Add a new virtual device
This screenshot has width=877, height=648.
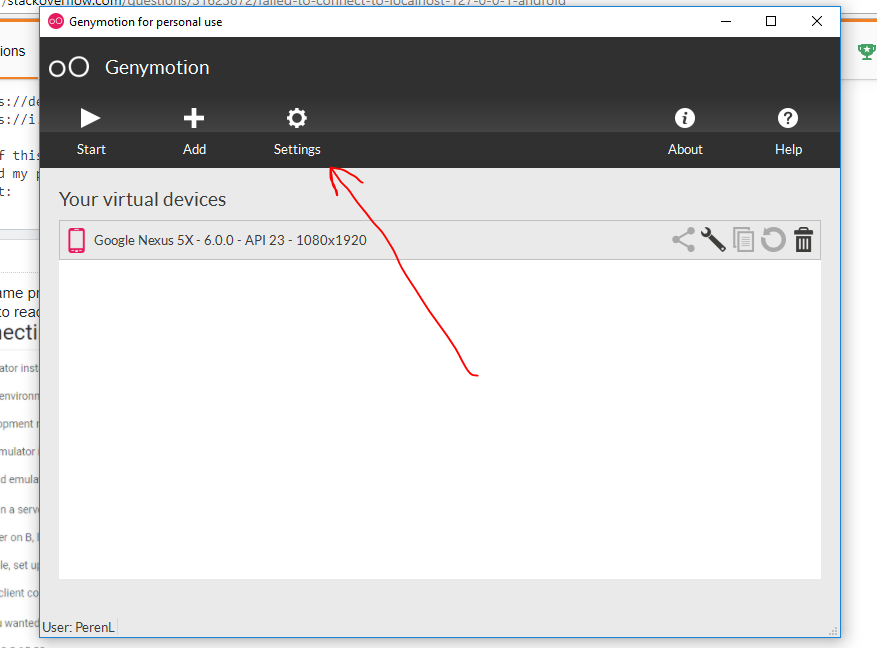(x=194, y=132)
